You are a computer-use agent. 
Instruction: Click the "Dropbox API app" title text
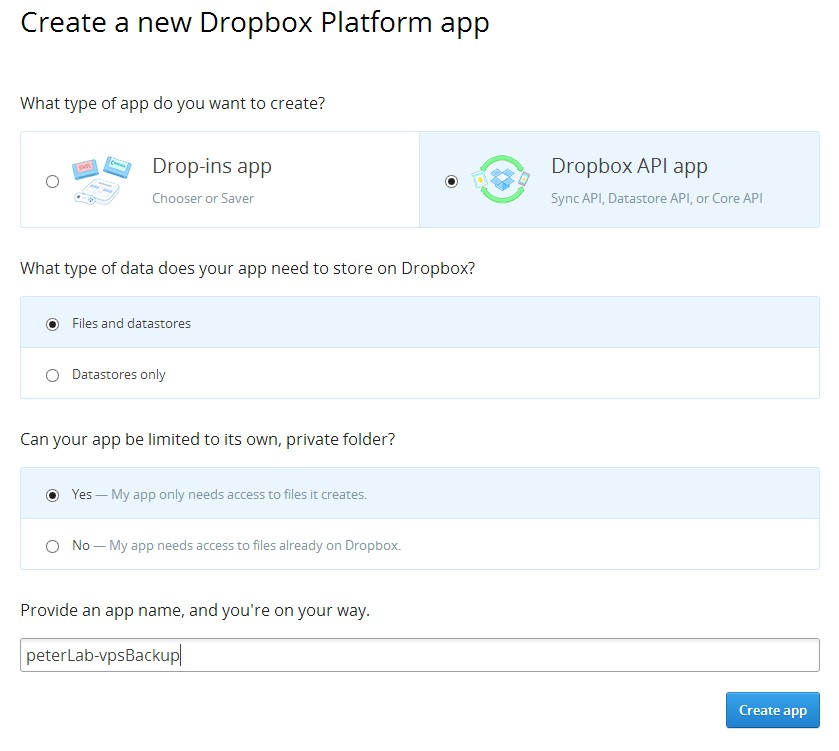(x=629, y=166)
